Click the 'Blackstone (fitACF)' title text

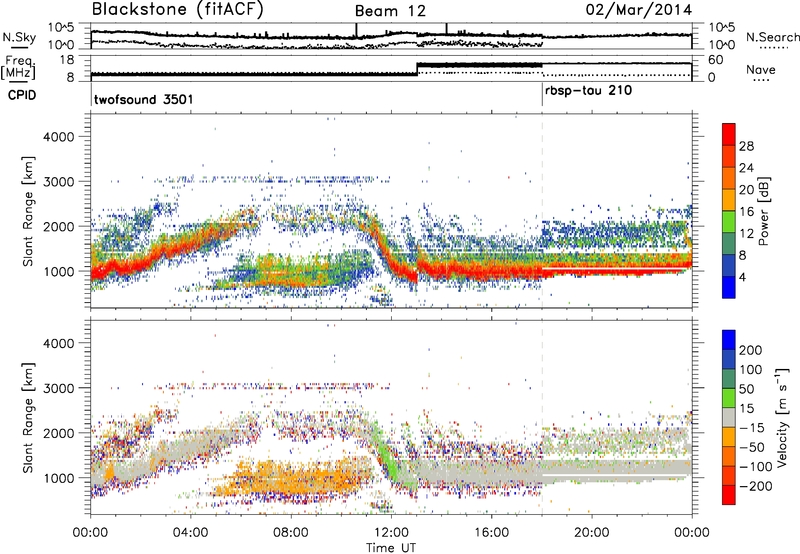point(178,10)
